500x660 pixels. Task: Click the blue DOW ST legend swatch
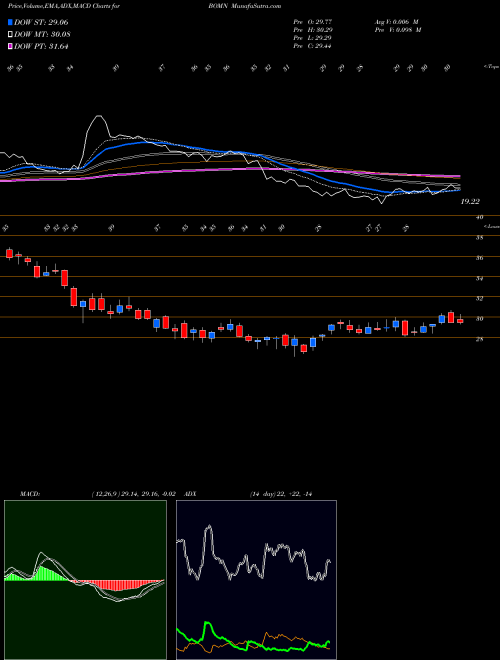(10, 22)
